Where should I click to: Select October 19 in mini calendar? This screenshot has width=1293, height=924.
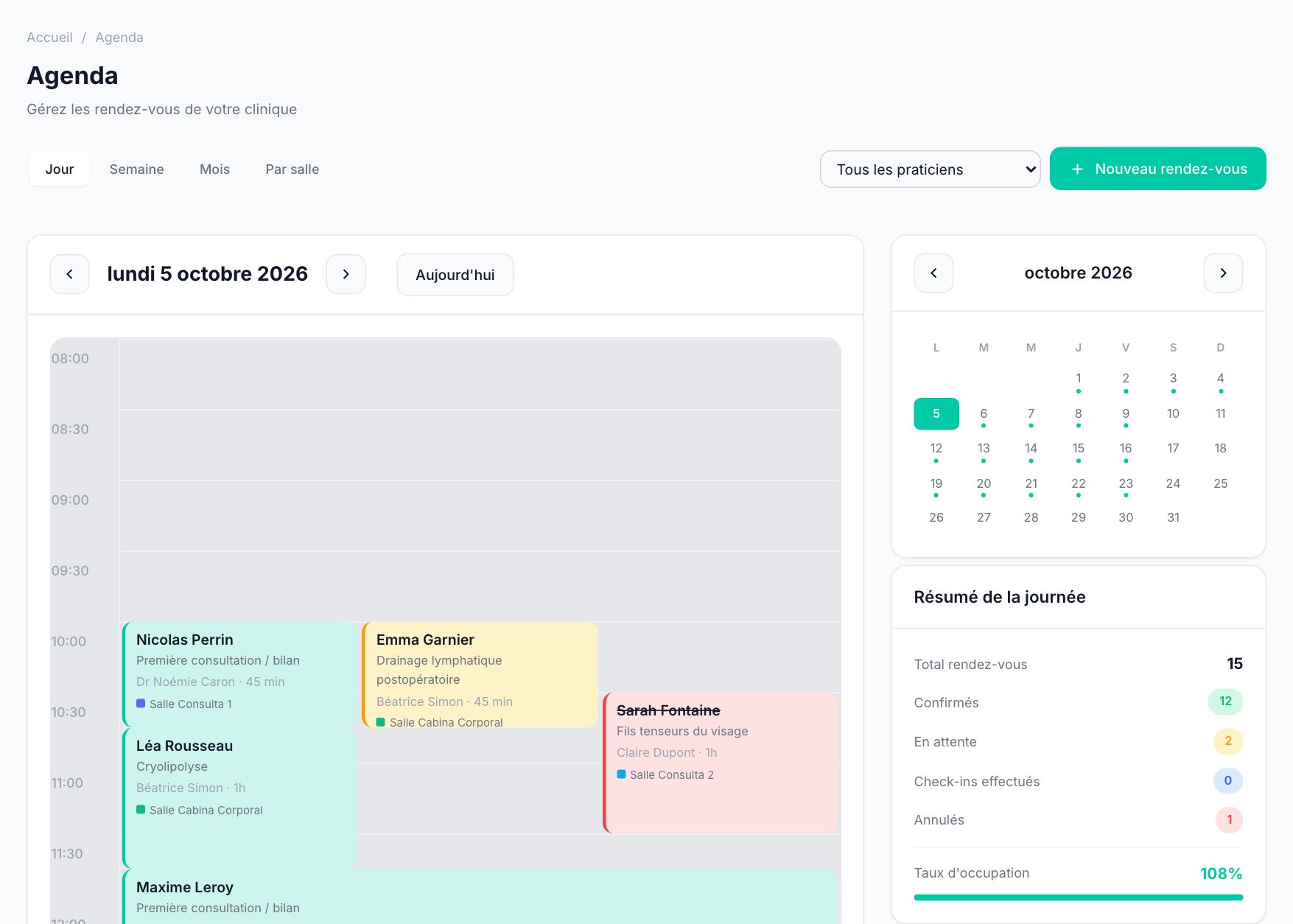click(936, 483)
